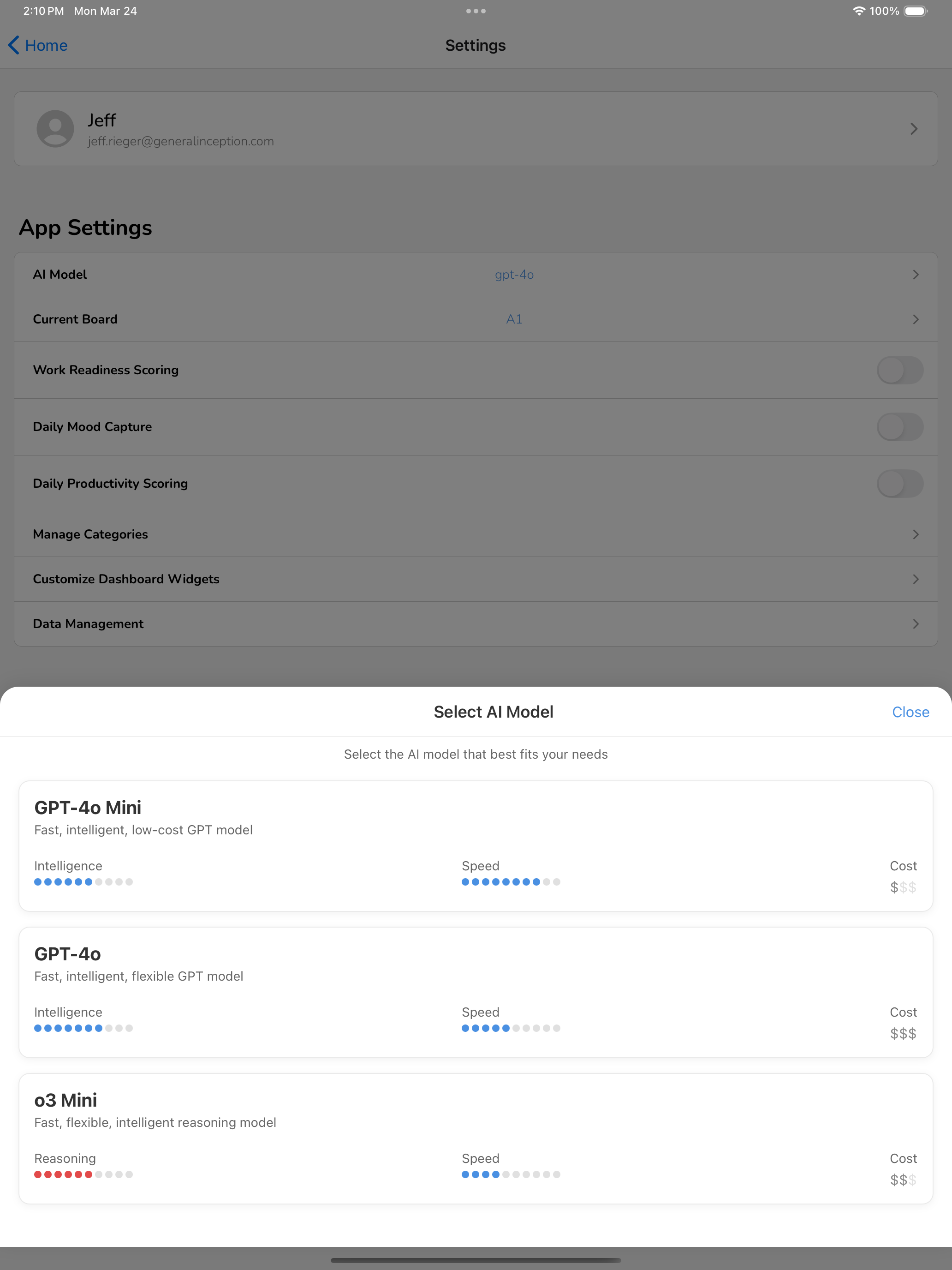Click the GPT-4o Intelligence dots
Image resolution: width=952 pixels, height=1270 pixels.
pyautogui.click(x=83, y=1028)
